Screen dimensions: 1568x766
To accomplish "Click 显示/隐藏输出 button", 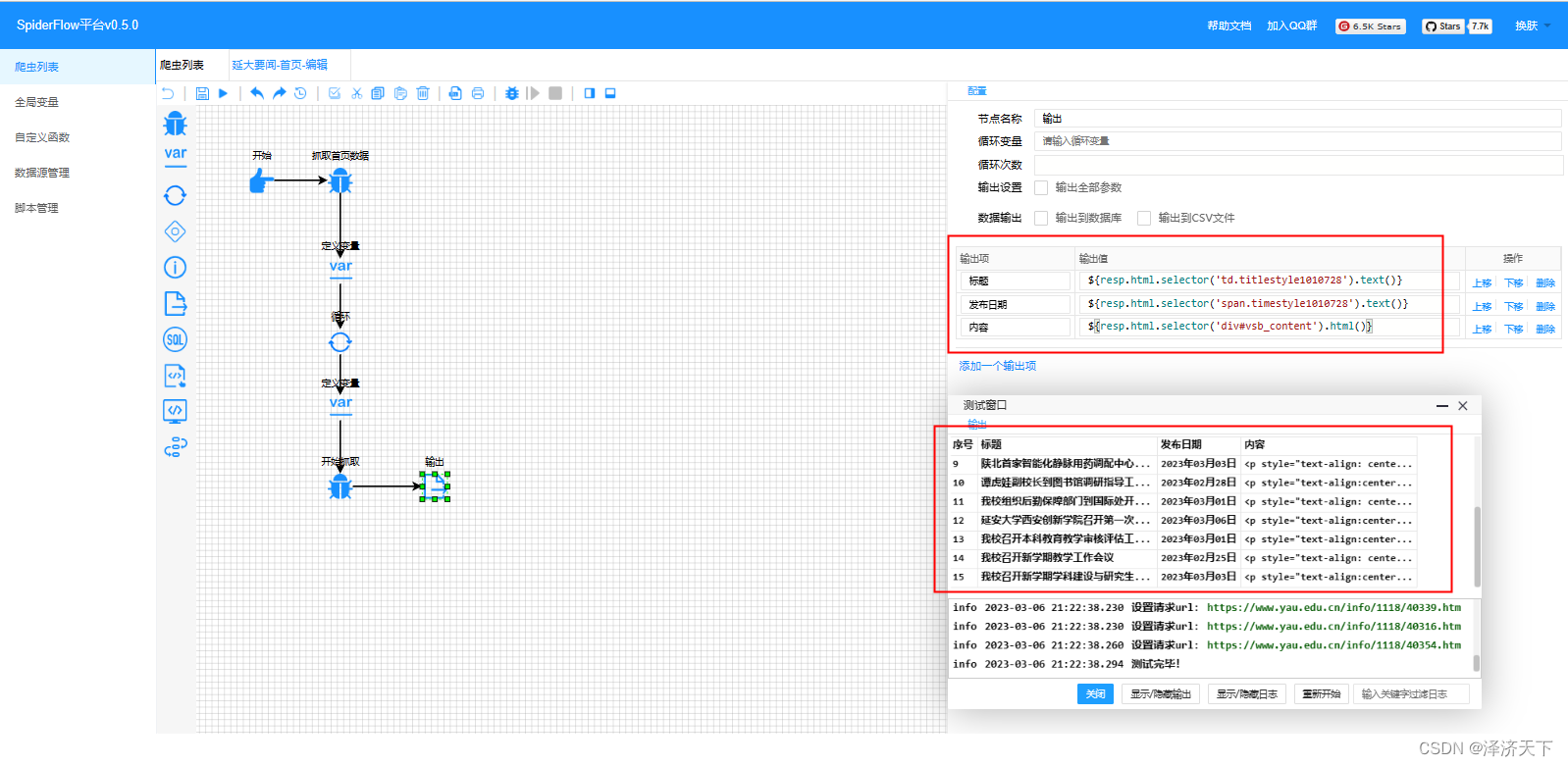I will click(x=1161, y=693).
